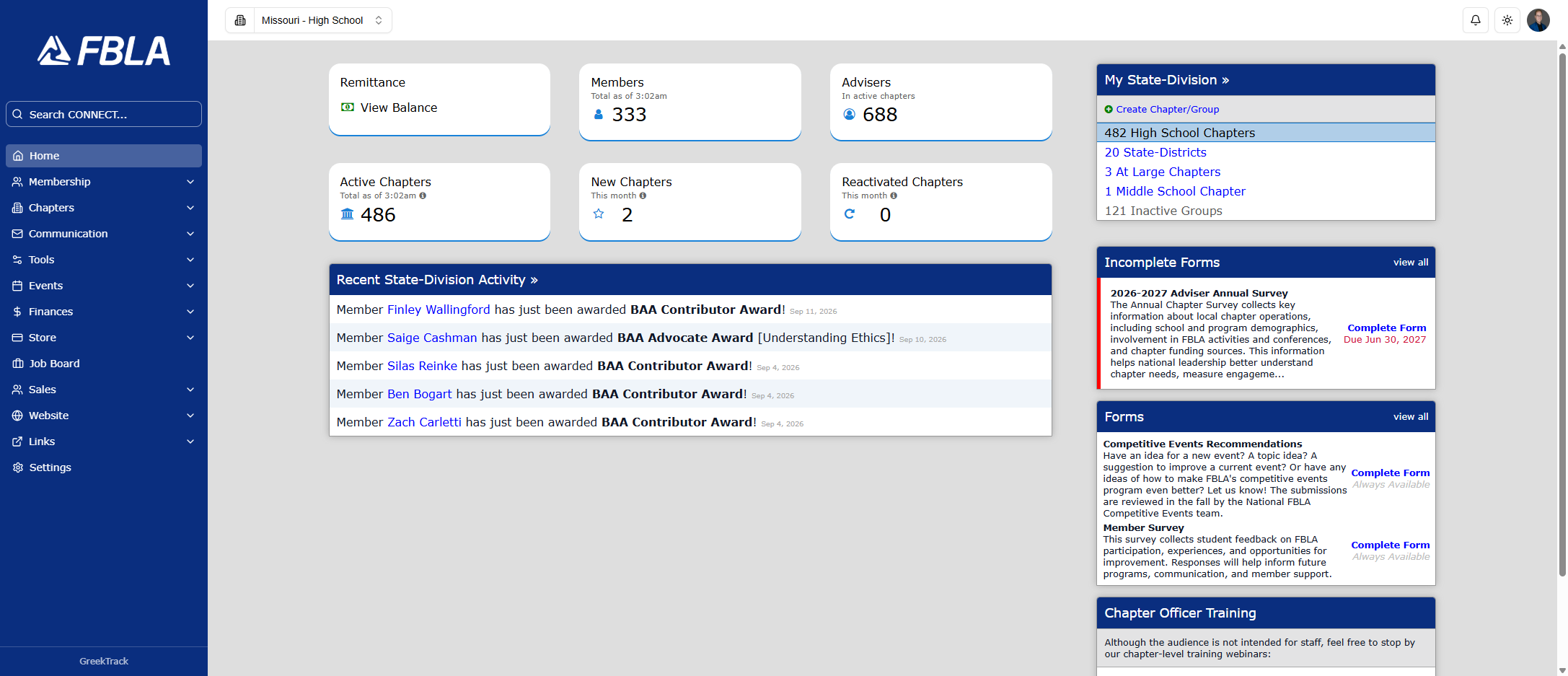Expand the Chapters menu chevron

tap(190, 208)
